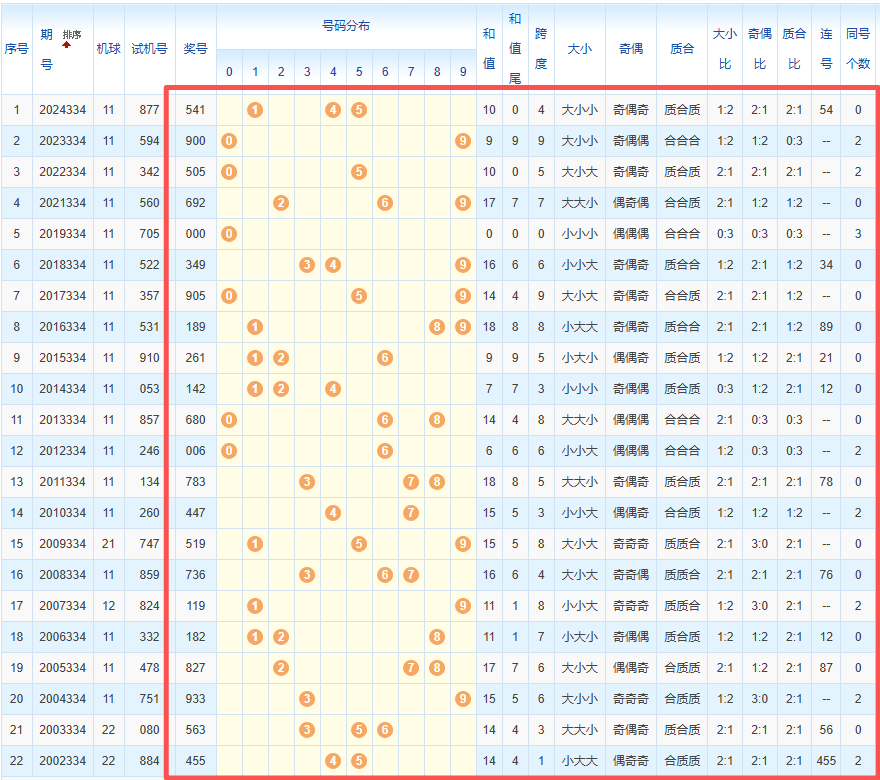The image size is (880, 780).
Task: Click the 排序 sort label in the header
Action: 72,34
